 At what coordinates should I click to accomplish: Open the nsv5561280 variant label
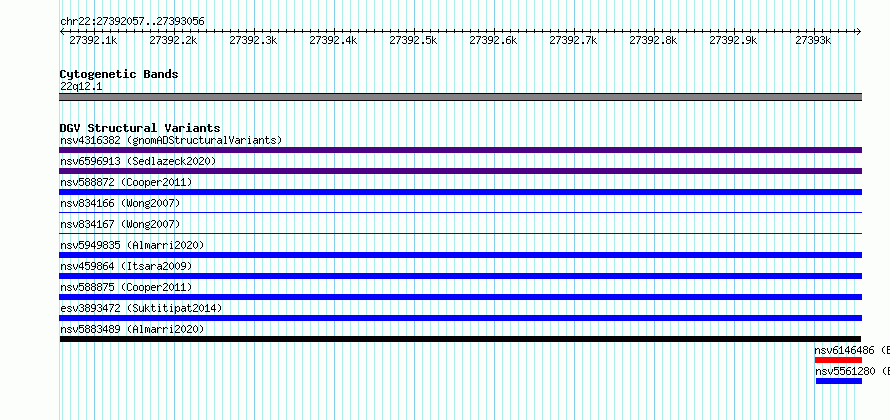pos(845,371)
